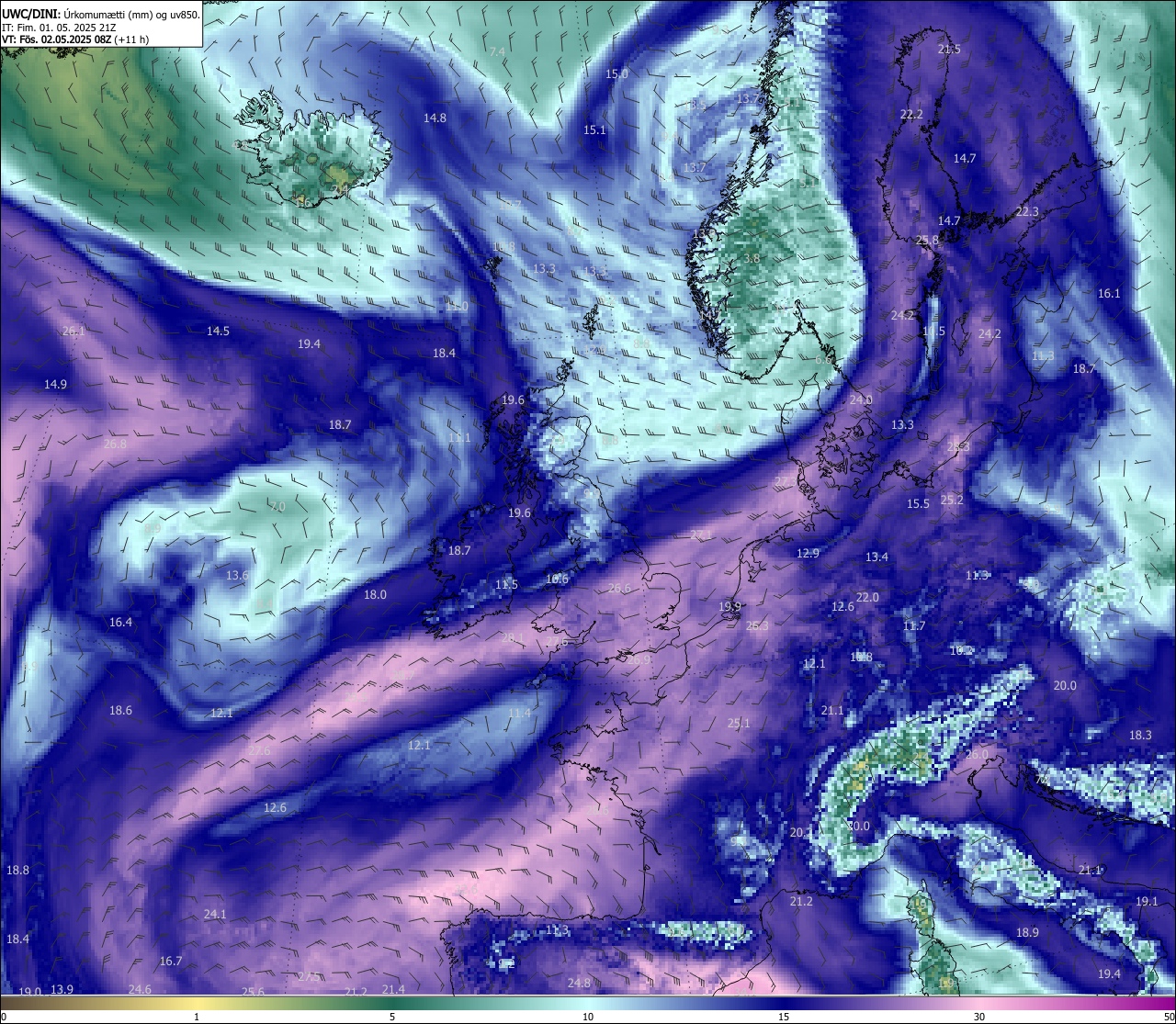Screen dimensions: 1176x1024
Task: Click the colorbar tick label '15'
Action: (784, 1017)
